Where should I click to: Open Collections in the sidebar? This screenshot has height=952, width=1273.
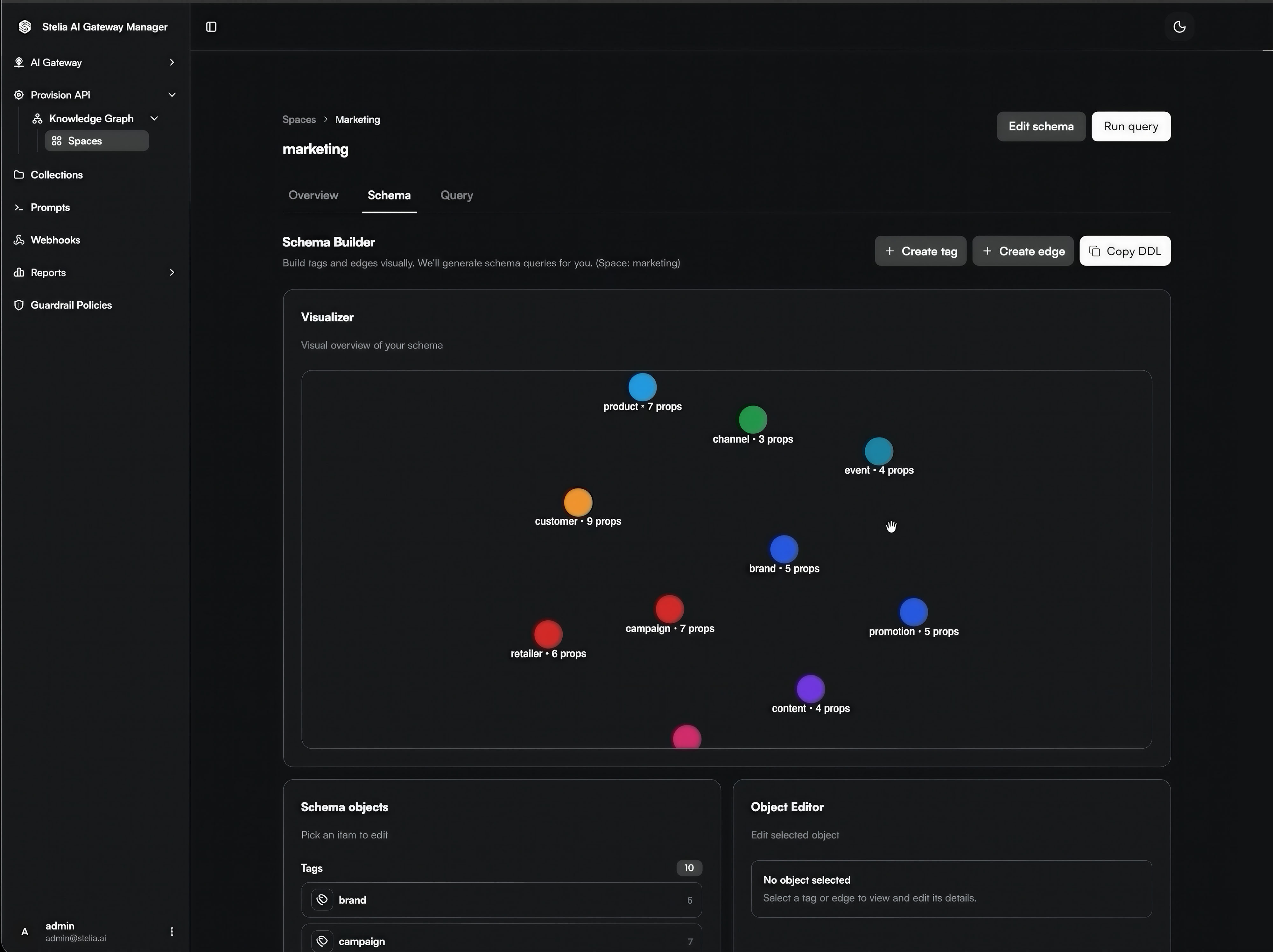[56, 175]
